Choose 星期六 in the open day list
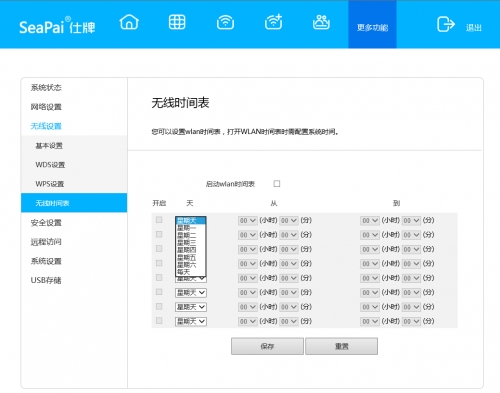500x393 pixels. coord(191,265)
